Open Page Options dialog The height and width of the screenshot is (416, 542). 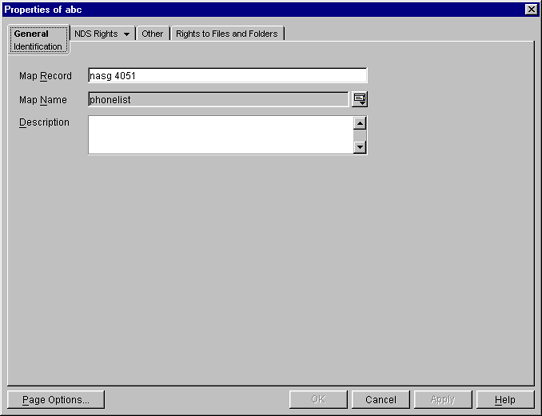[56, 400]
